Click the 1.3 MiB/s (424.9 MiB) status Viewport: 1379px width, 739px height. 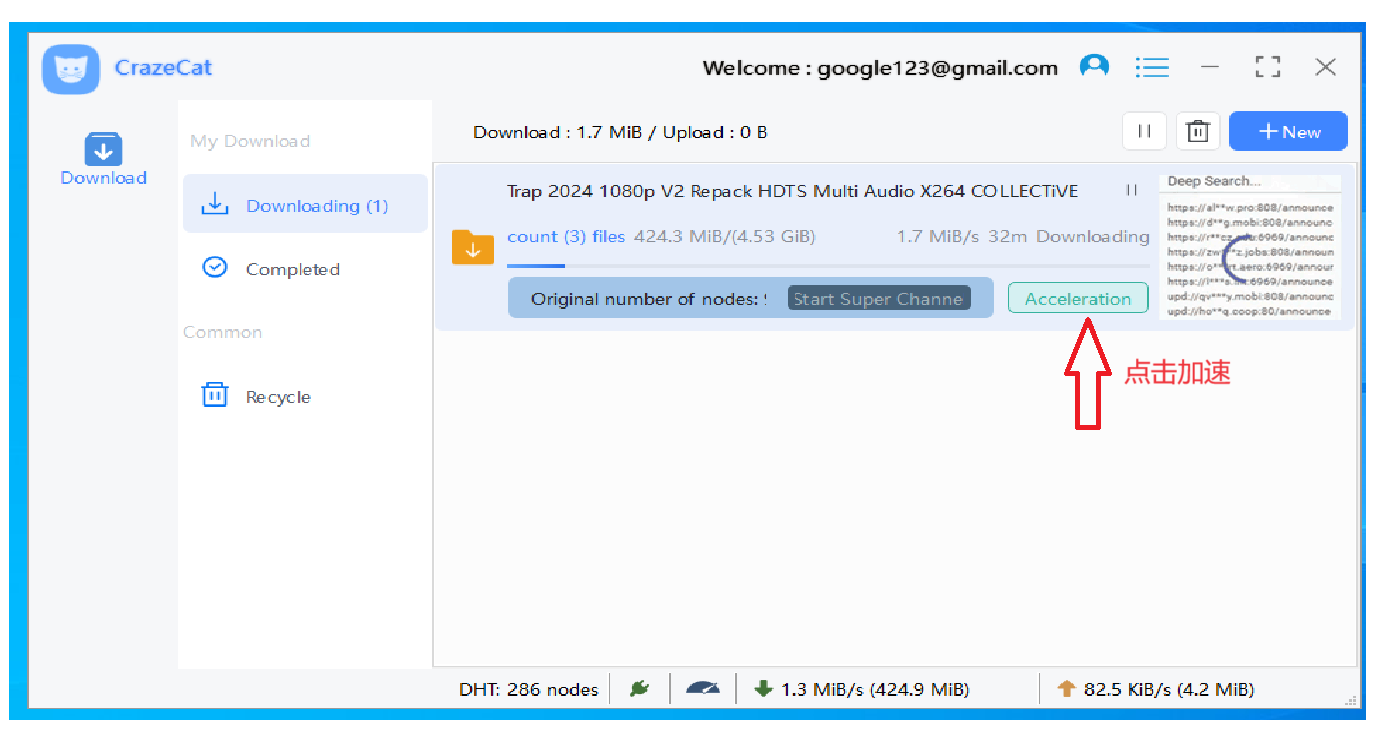875,689
